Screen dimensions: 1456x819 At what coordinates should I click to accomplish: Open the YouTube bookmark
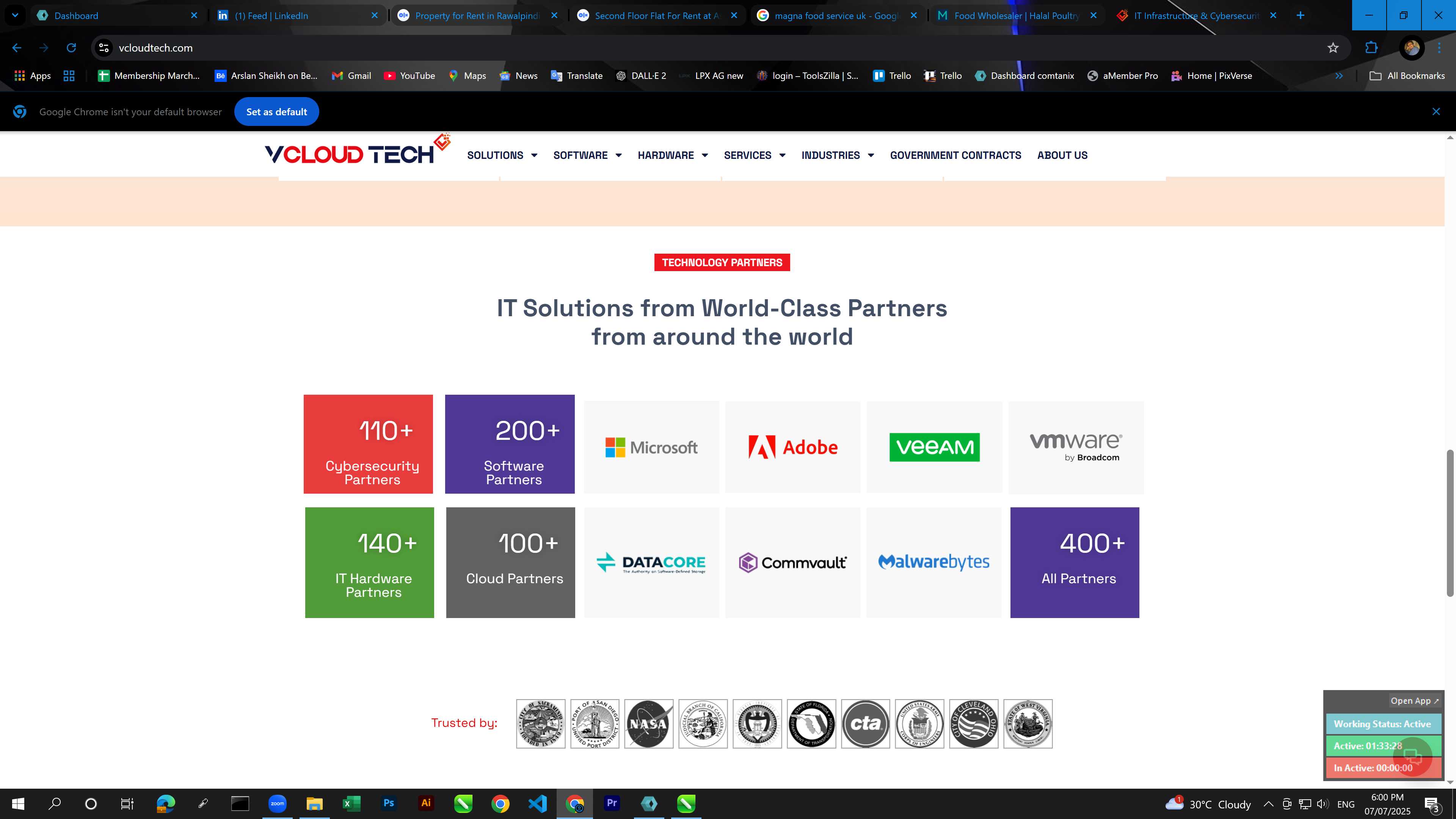point(409,76)
